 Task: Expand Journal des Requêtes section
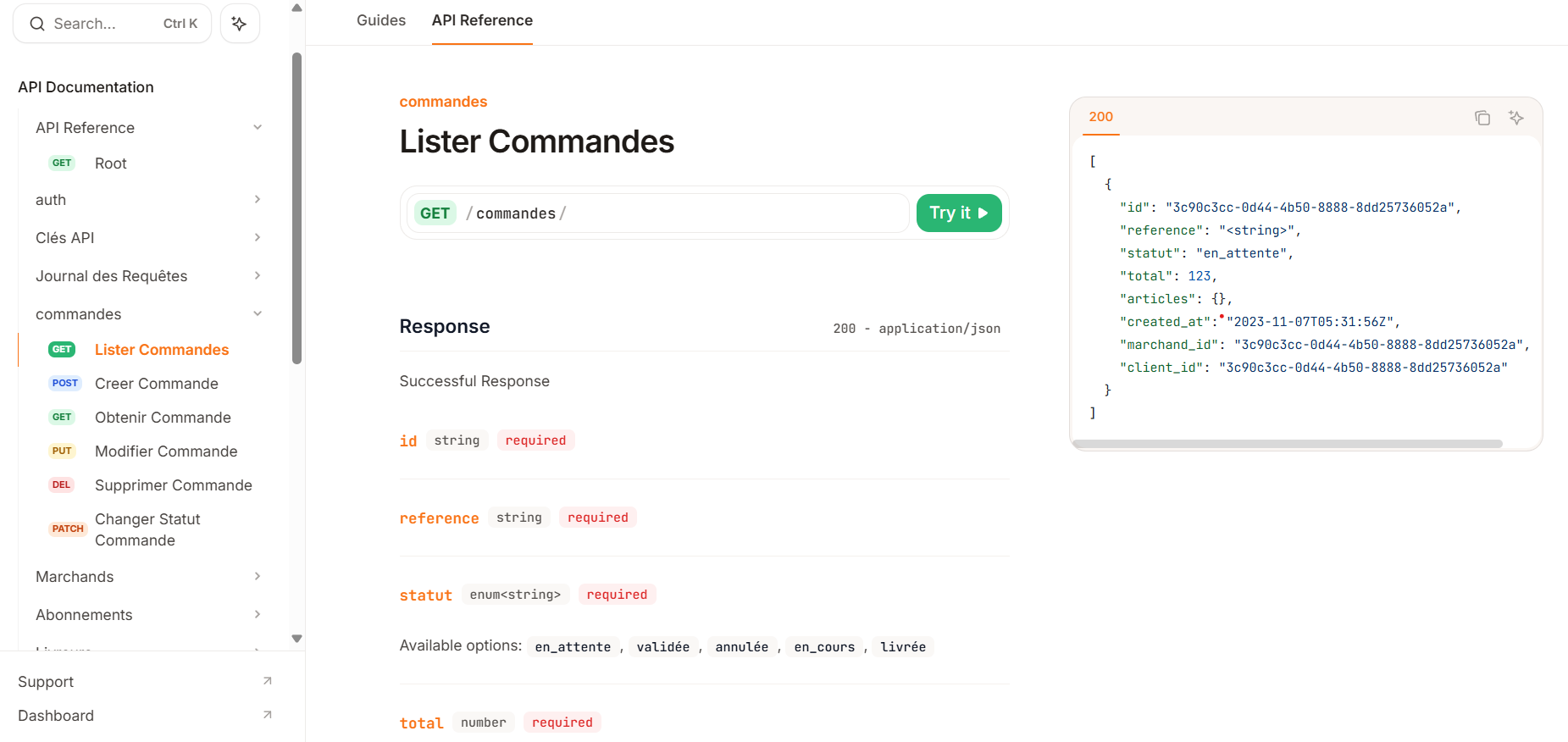258,276
